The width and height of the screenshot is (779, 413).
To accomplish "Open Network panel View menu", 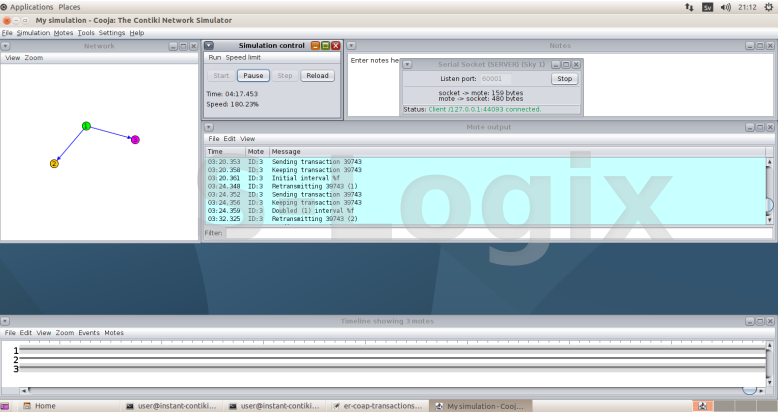I will (x=12, y=58).
